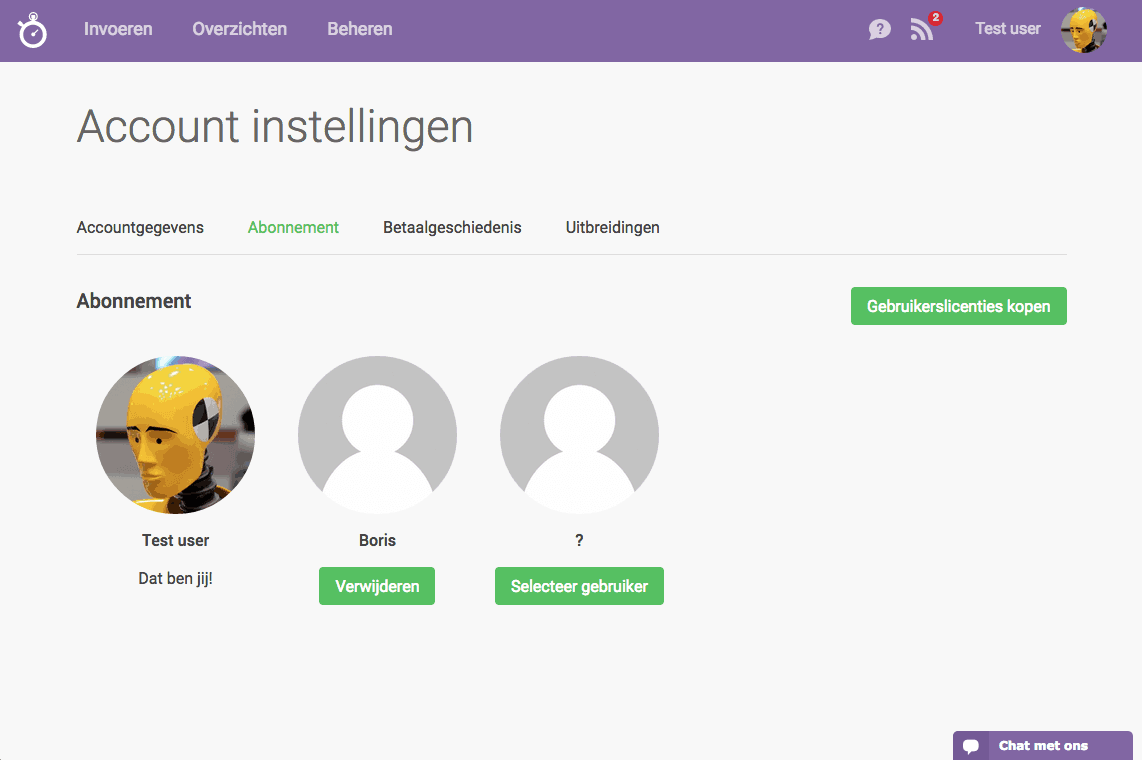Click the 'Account instellingen' page heading
This screenshot has height=760, width=1142.
[275, 127]
